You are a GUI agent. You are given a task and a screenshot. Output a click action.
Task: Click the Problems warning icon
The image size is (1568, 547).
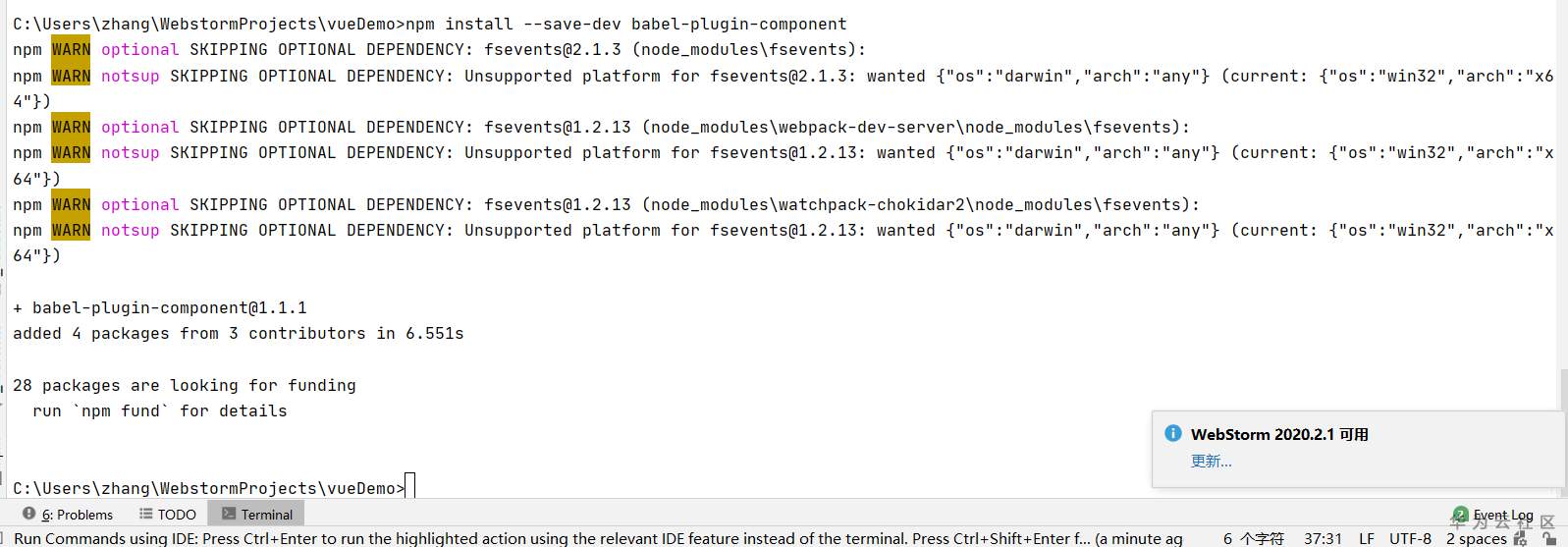click(x=29, y=514)
